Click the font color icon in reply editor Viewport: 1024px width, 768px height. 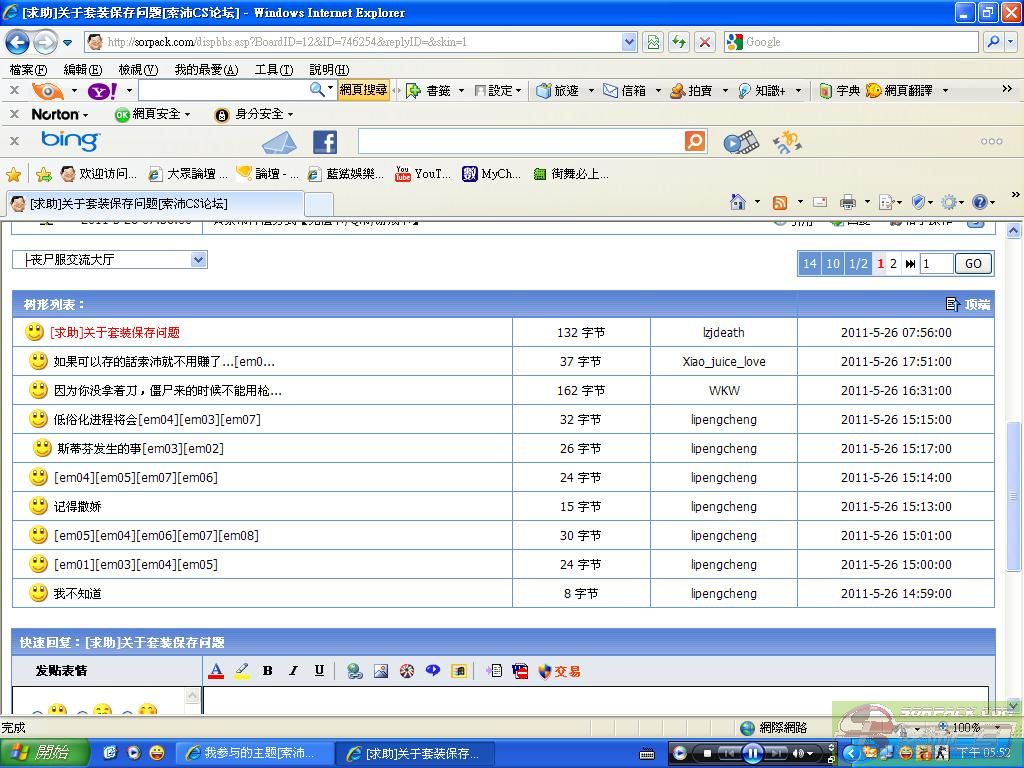click(x=216, y=671)
